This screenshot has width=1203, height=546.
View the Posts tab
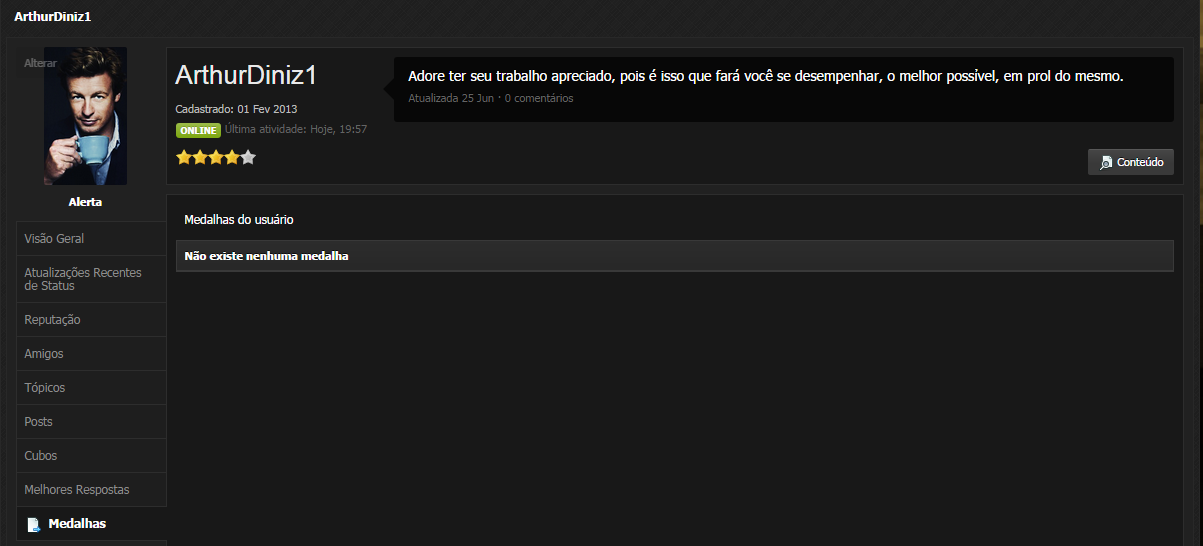pos(91,422)
